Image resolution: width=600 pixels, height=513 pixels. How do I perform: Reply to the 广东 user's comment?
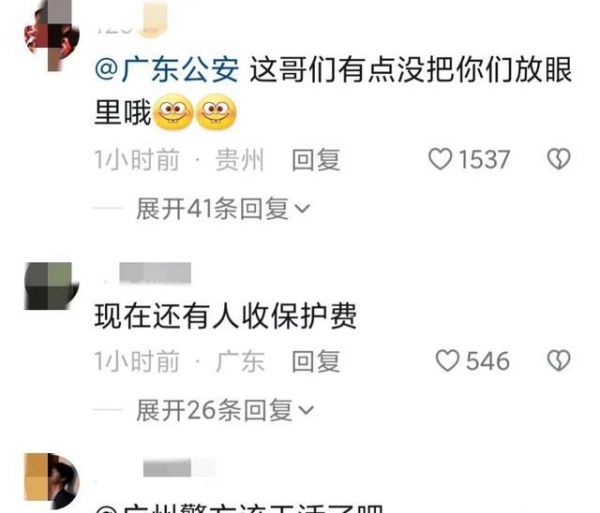(316, 361)
